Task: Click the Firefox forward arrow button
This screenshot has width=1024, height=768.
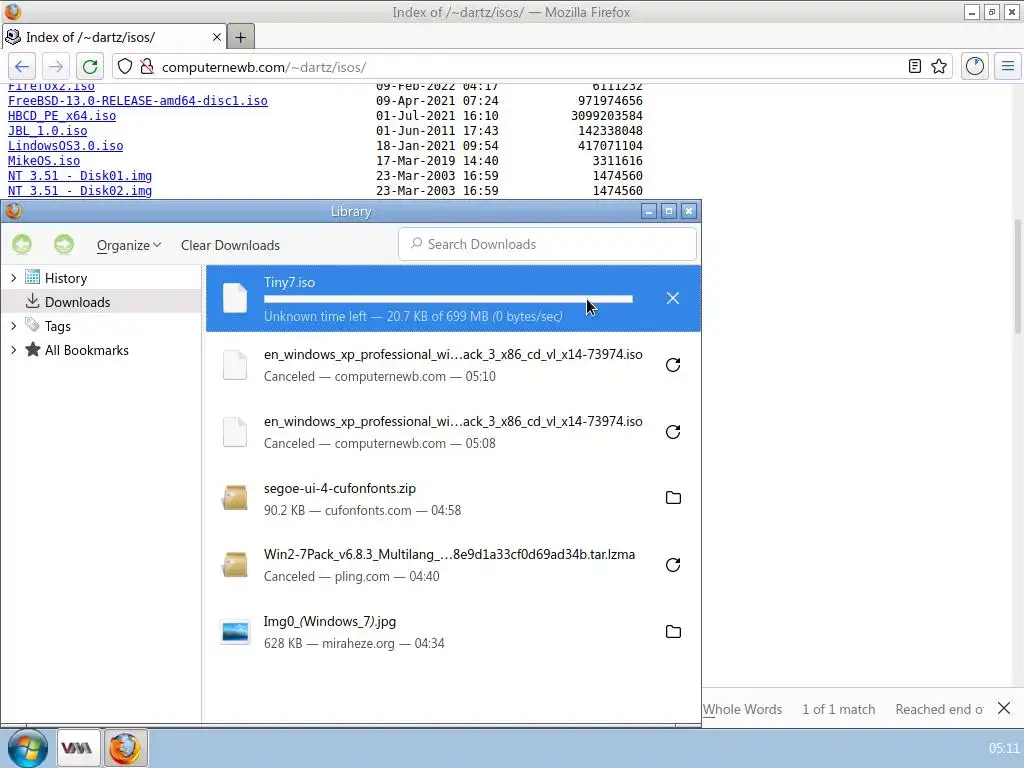Action: pyautogui.click(x=56, y=67)
